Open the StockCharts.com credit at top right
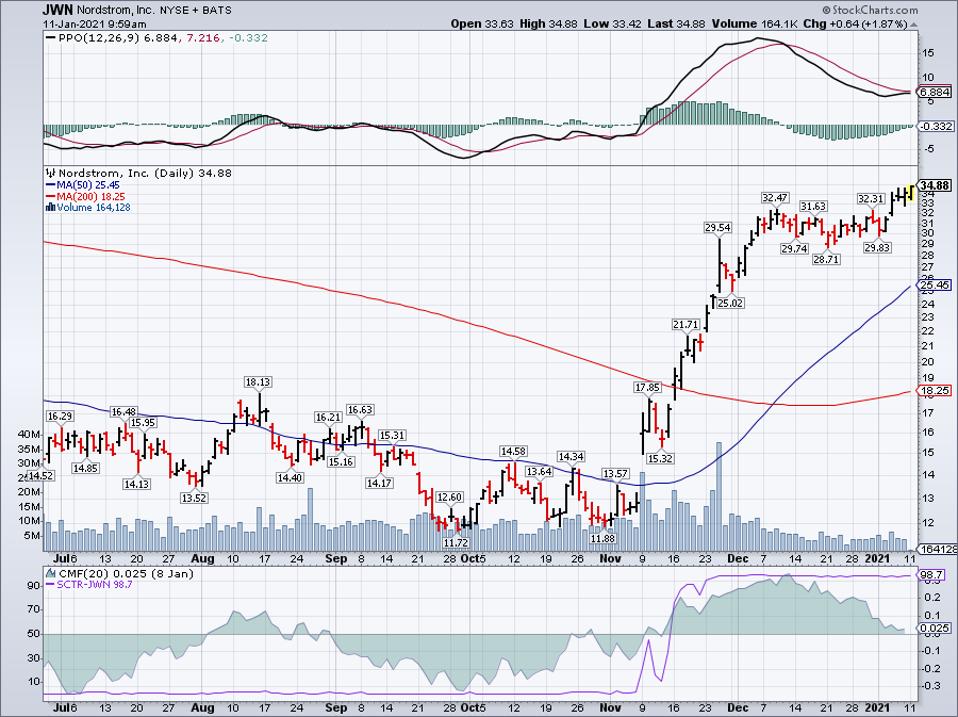 click(870, 10)
